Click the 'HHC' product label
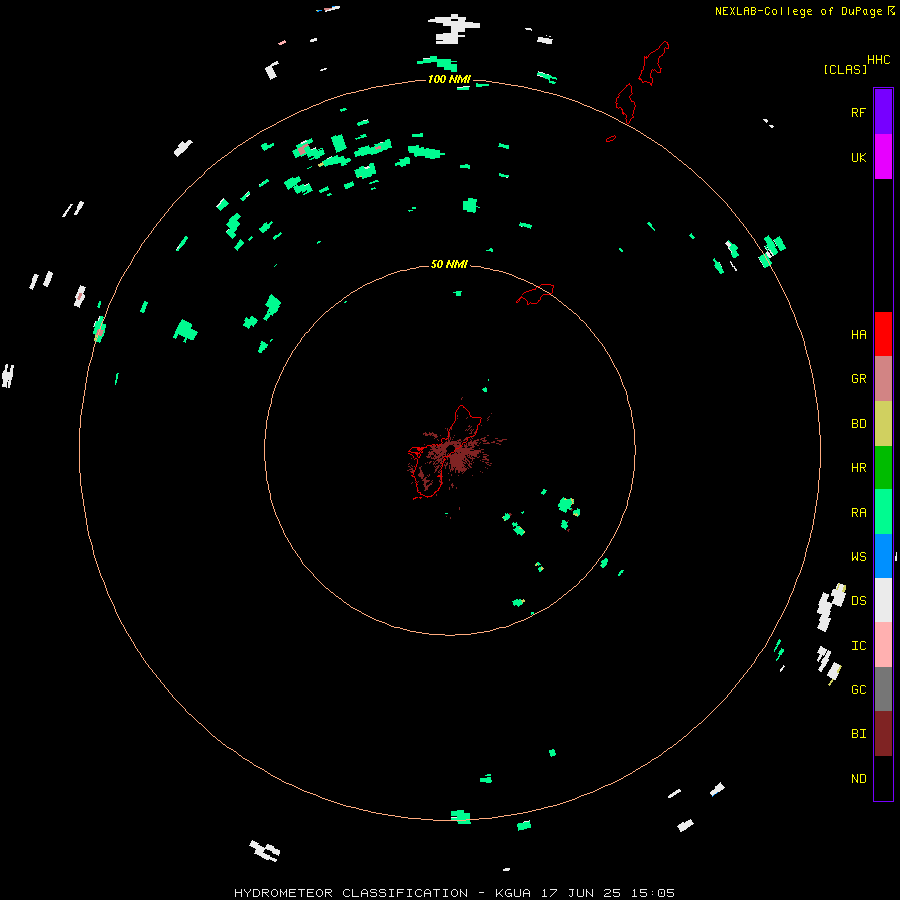Image resolution: width=900 pixels, height=900 pixels. pos(878,60)
